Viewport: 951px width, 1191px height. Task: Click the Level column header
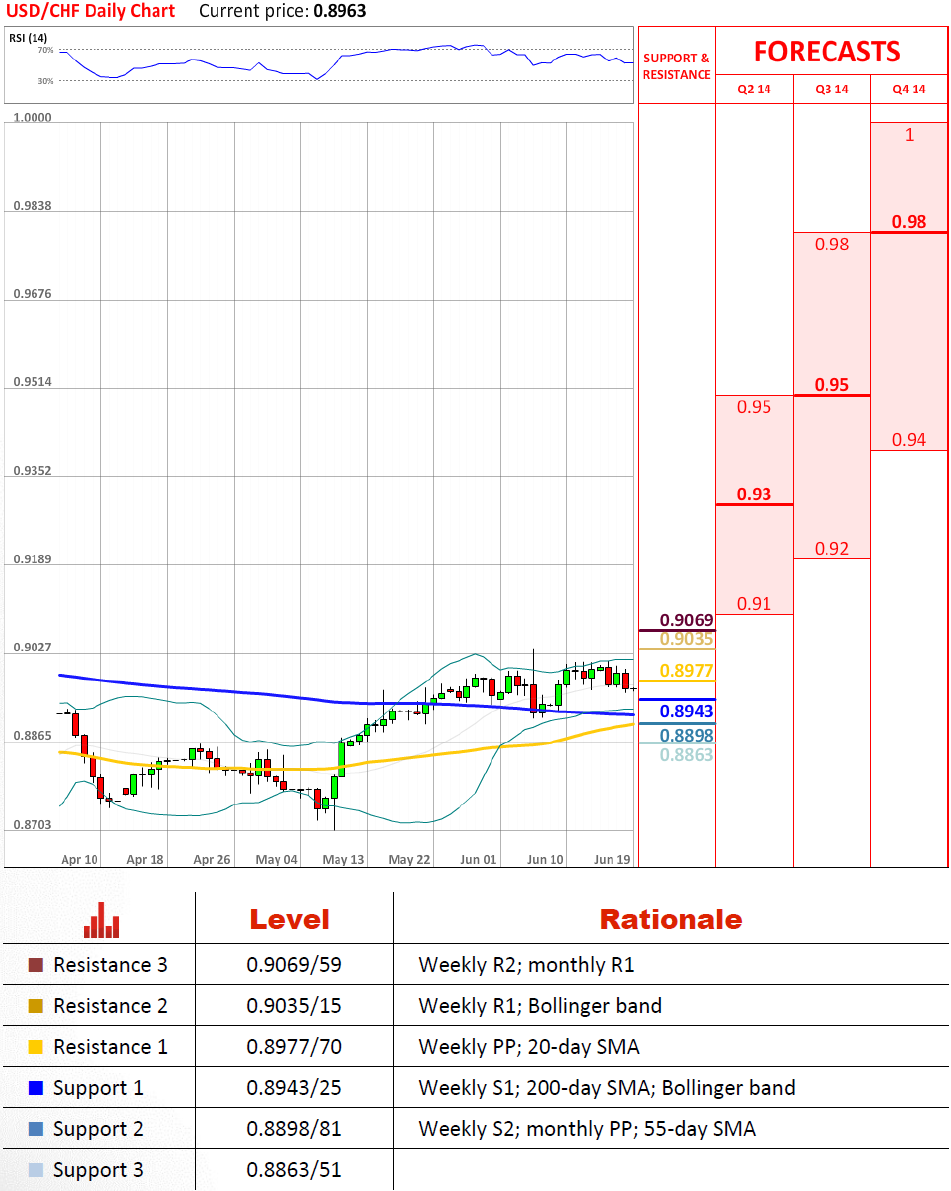[x=289, y=920]
